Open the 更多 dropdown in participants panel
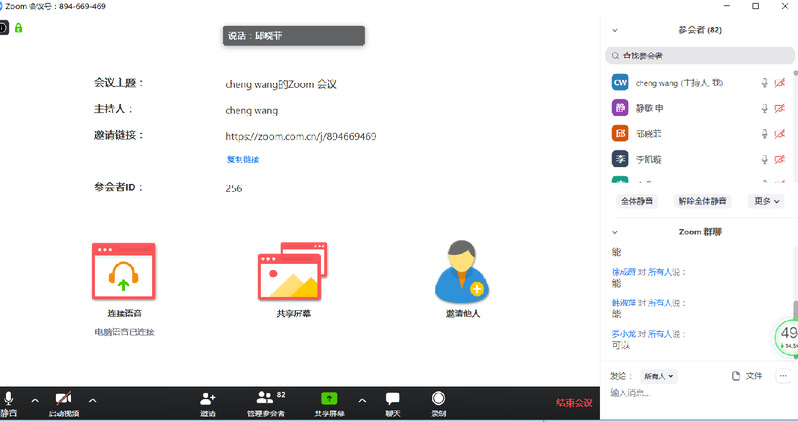 coord(768,201)
